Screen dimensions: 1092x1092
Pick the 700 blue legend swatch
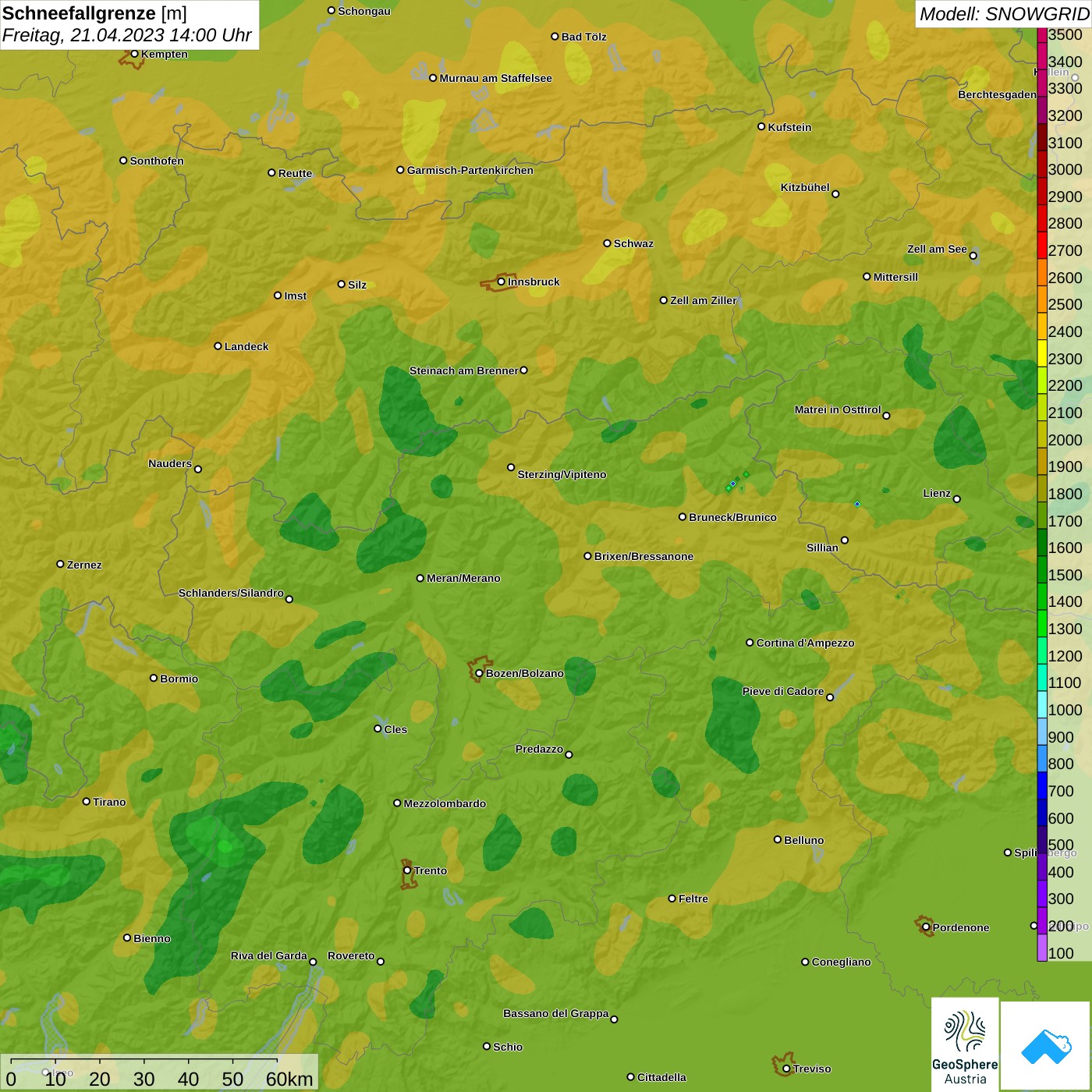(x=1042, y=791)
